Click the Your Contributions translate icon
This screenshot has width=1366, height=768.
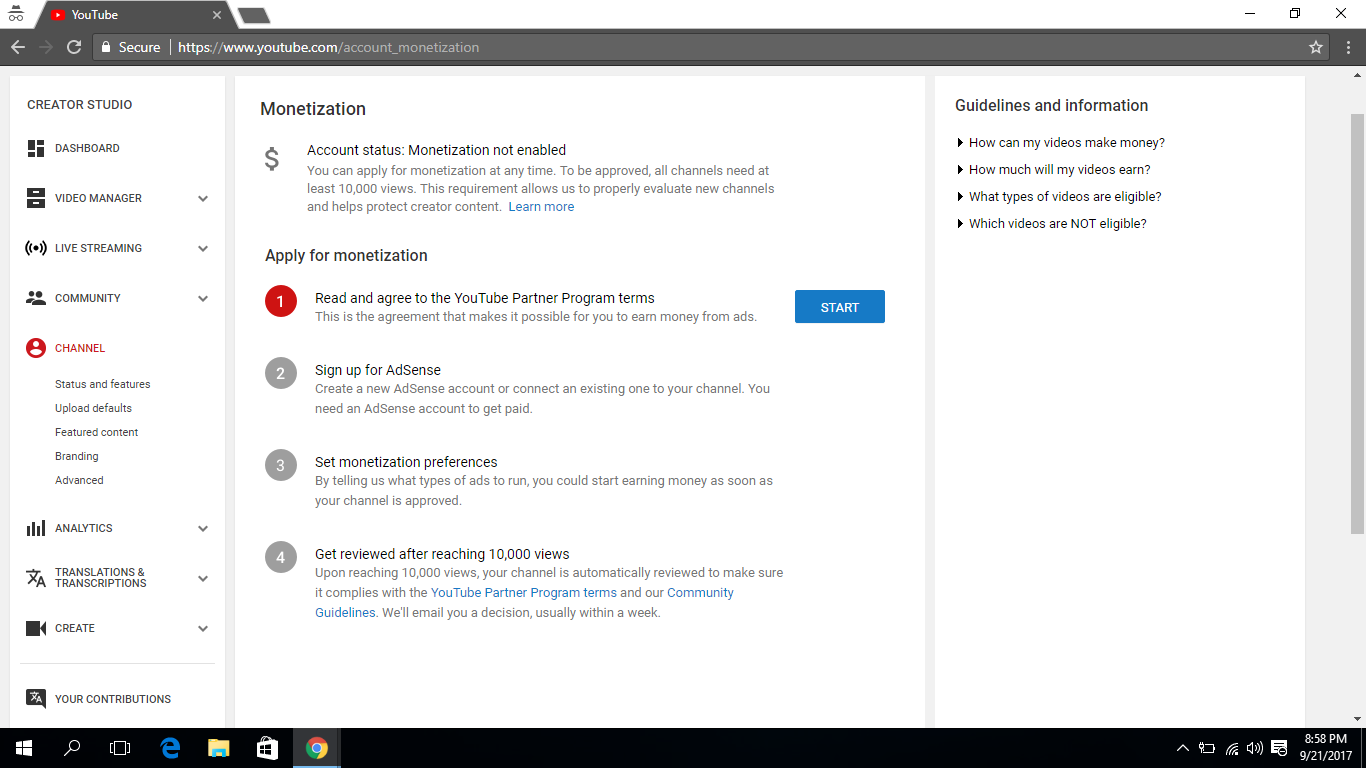[36, 698]
